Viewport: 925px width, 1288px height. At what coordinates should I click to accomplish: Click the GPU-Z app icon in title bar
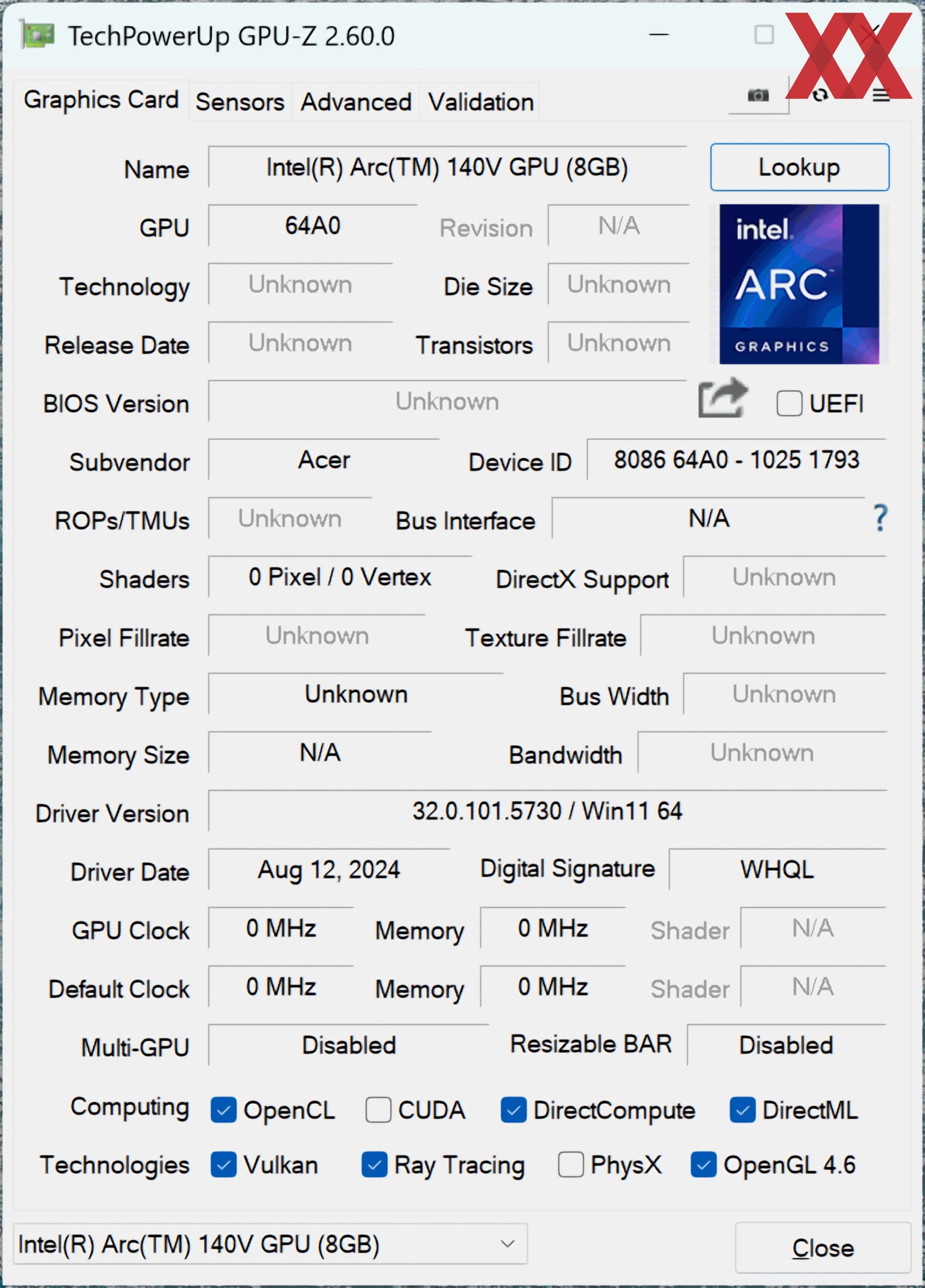coord(38,35)
